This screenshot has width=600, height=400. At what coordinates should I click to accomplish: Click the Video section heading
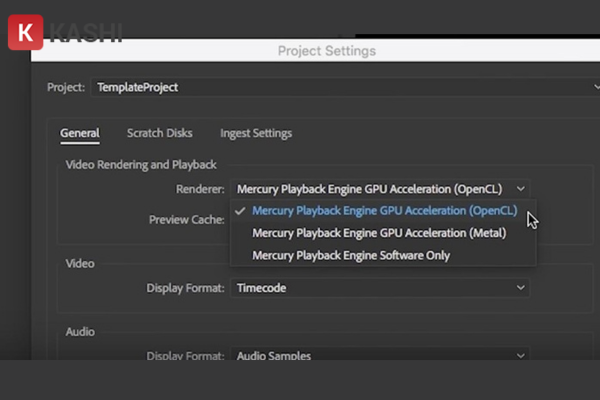point(80,263)
